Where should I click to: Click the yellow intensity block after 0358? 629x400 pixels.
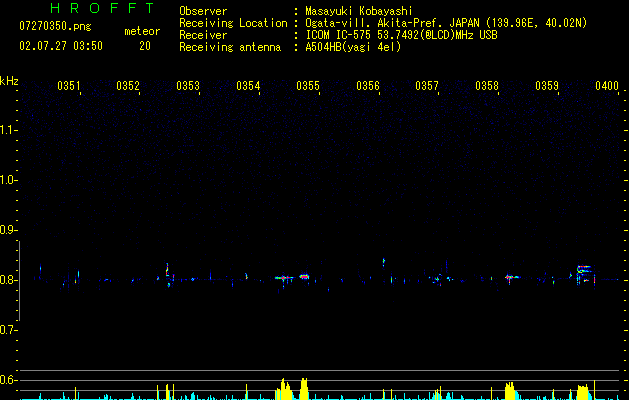(x=509, y=391)
